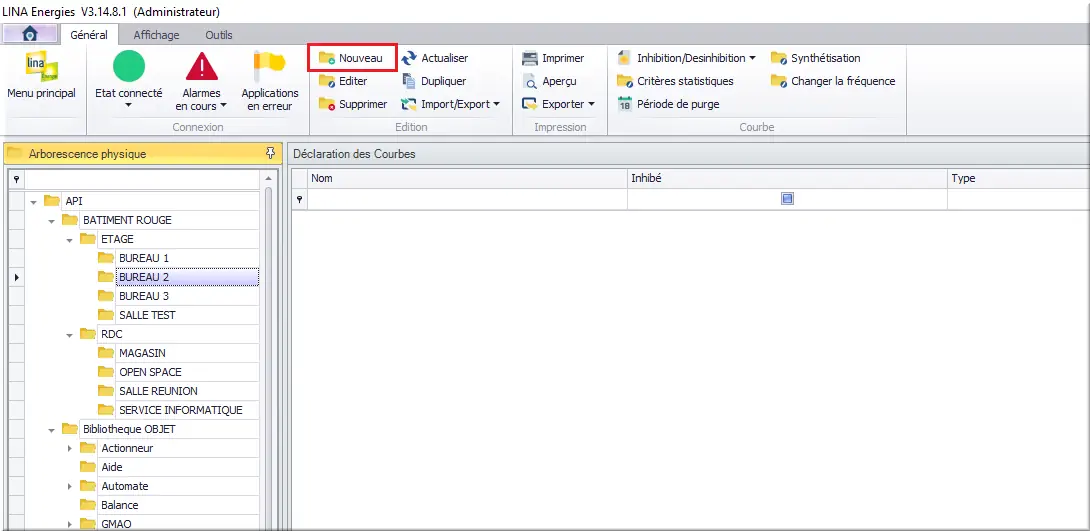Collapse the BATIMENT ROUGE node
Image resolution: width=1090 pixels, height=531 pixels.
coord(51,221)
